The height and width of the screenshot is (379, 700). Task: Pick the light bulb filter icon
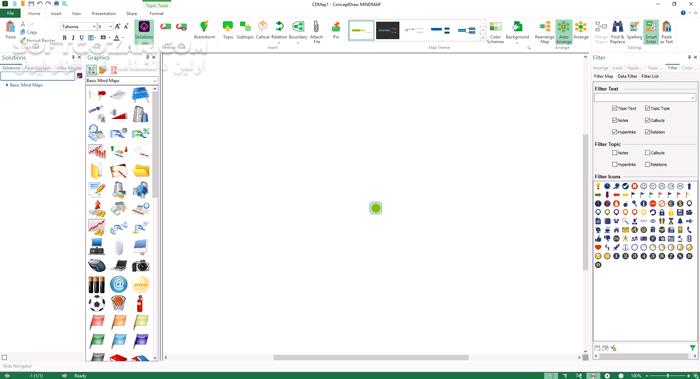click(598, 186)
